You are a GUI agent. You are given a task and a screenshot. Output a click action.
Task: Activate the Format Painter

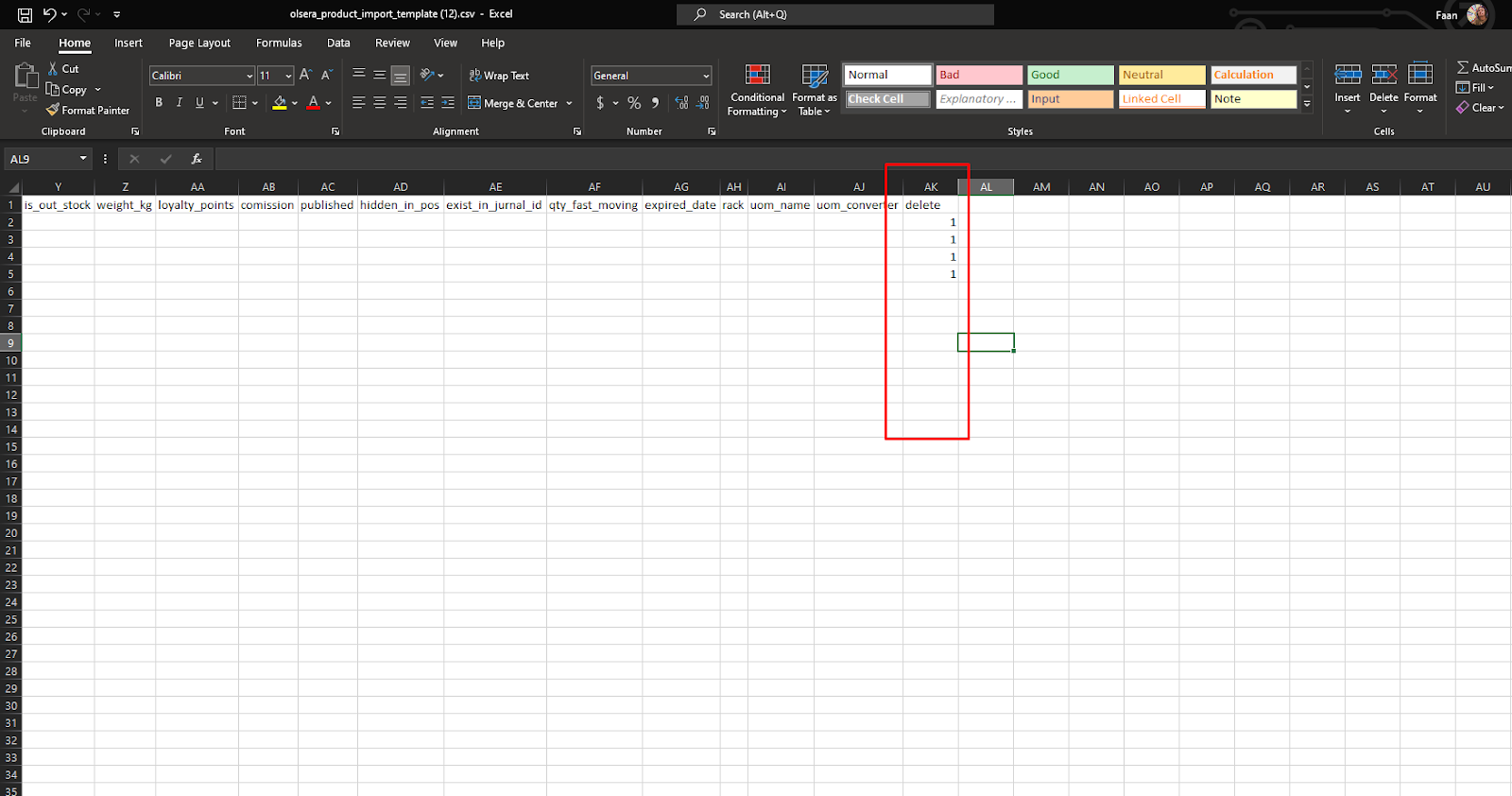pos(88,111)
